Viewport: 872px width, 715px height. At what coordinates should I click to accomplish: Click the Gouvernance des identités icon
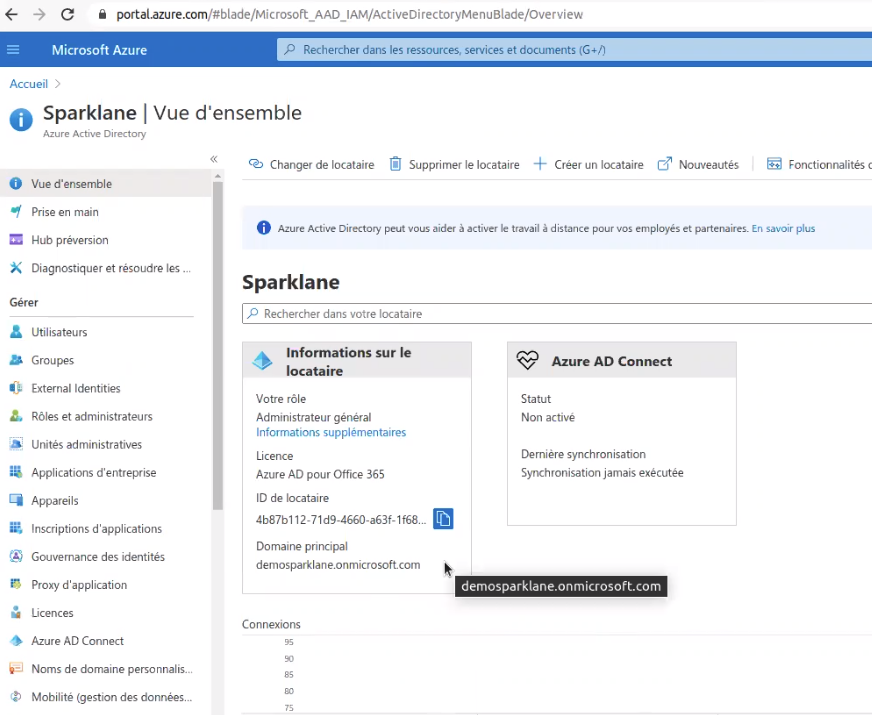(x=16, y=557)
